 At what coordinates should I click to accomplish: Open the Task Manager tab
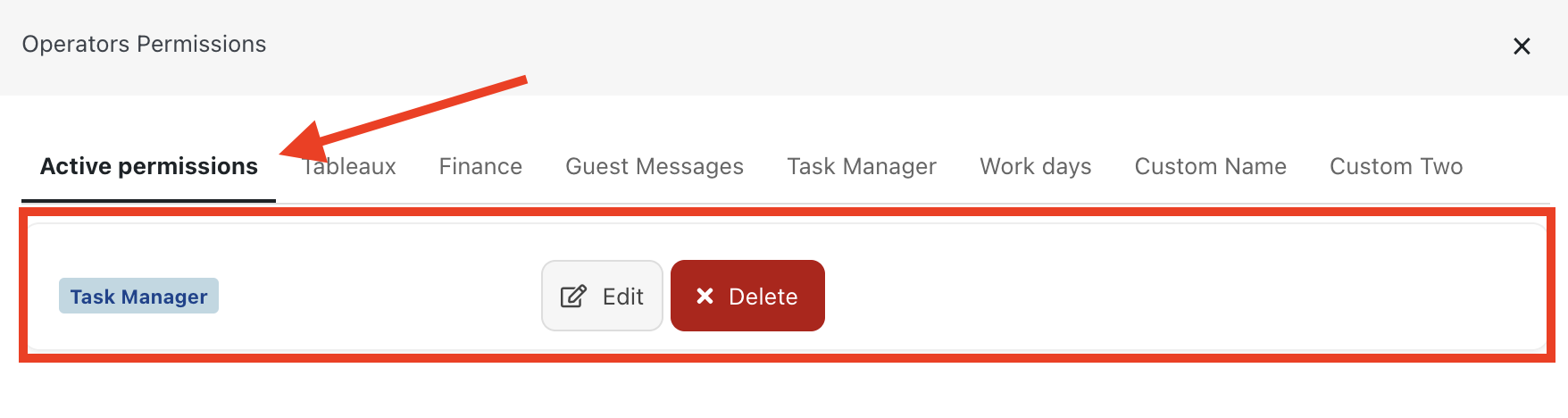pos(862,167)
